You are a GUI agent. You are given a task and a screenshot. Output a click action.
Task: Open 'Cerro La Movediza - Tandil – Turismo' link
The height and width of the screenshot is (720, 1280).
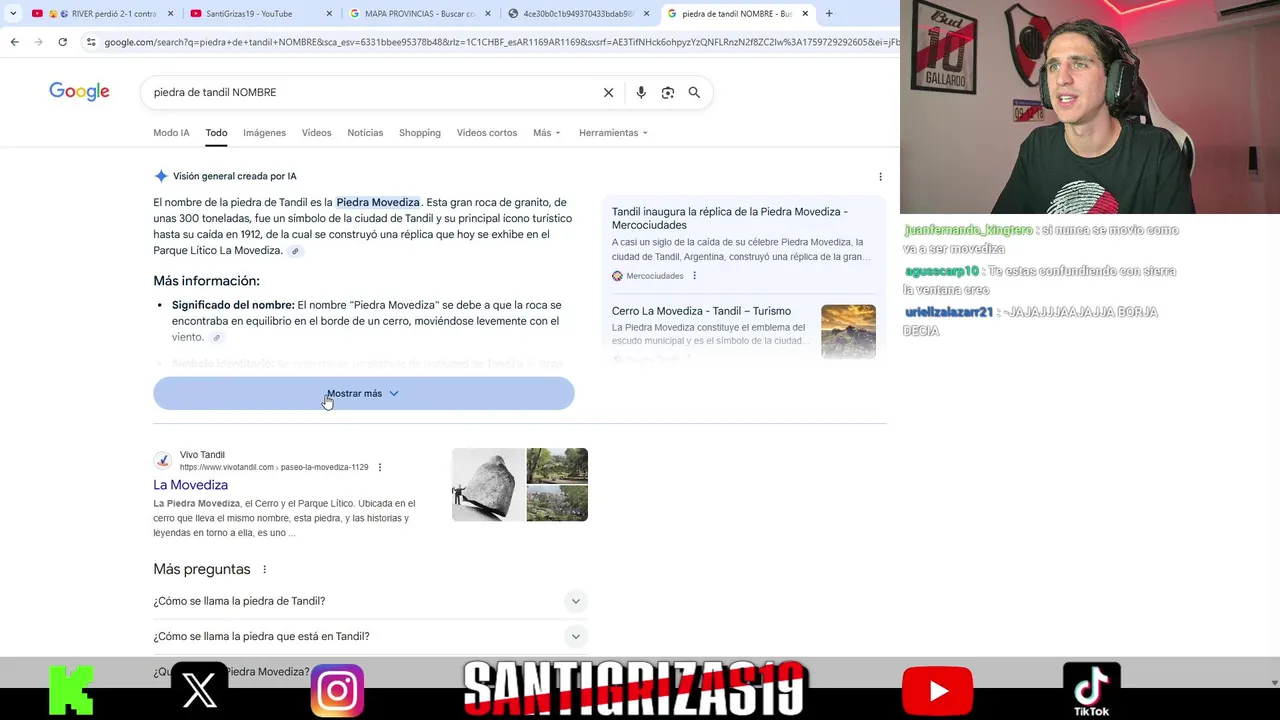pos(701,311)
